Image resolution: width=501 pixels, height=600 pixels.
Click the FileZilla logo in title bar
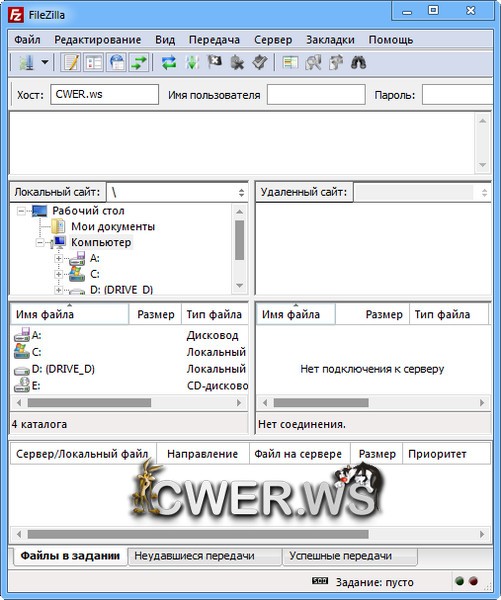coord(16,15)
